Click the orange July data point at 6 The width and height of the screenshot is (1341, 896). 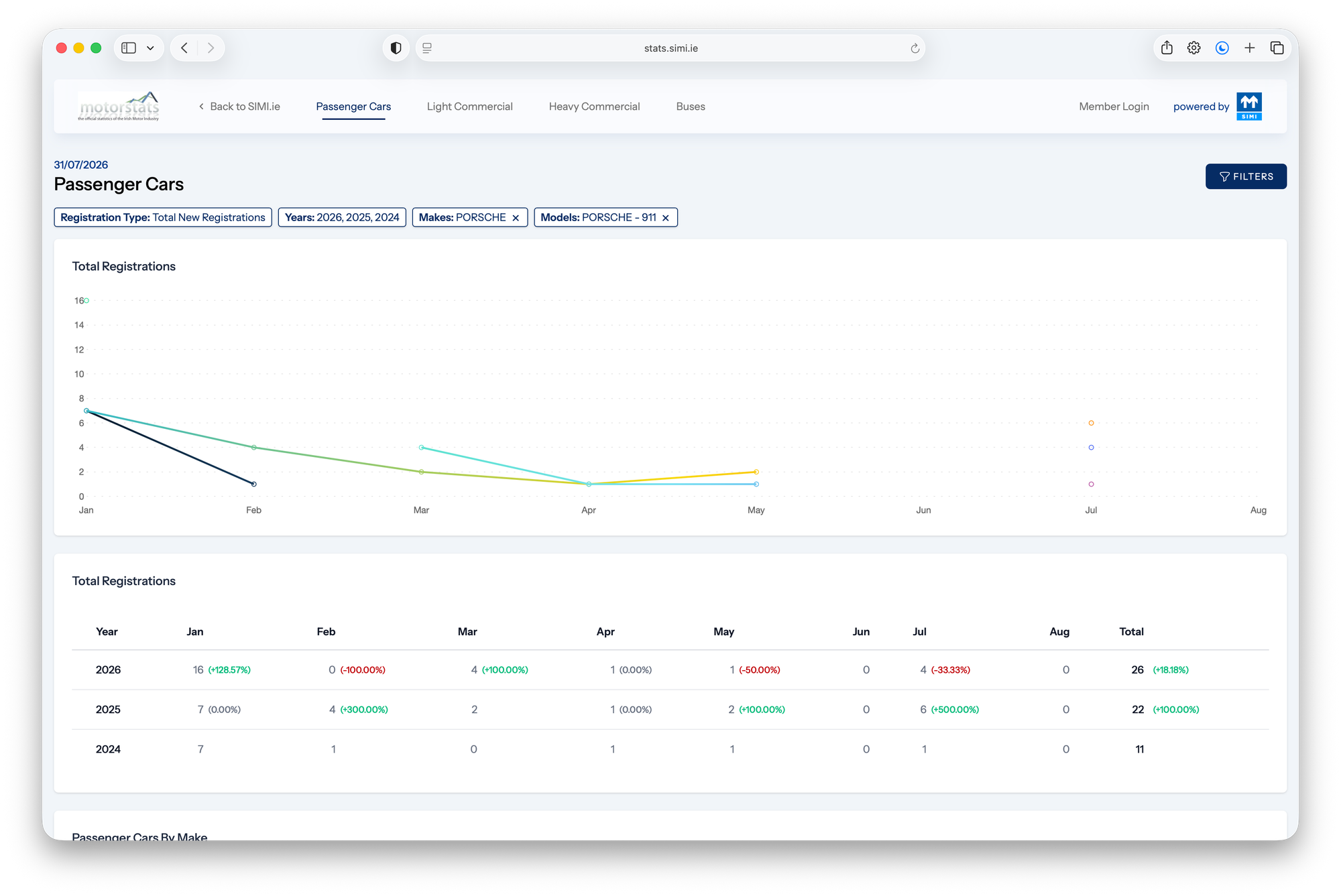click(1091, 423)
